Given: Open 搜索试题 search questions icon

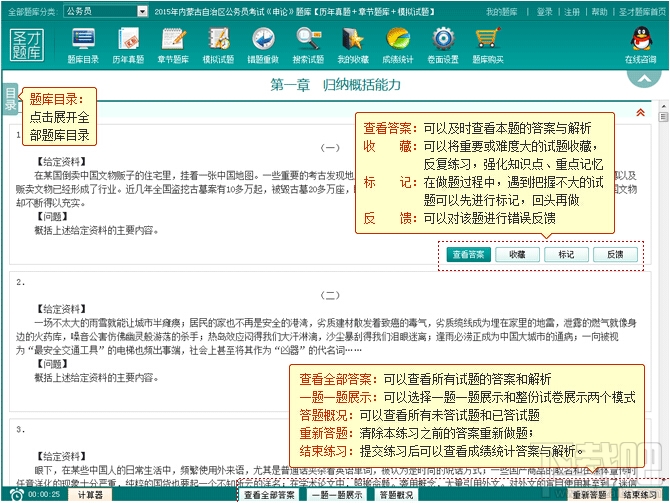Looking at the screenshot, I should (308, 45).
